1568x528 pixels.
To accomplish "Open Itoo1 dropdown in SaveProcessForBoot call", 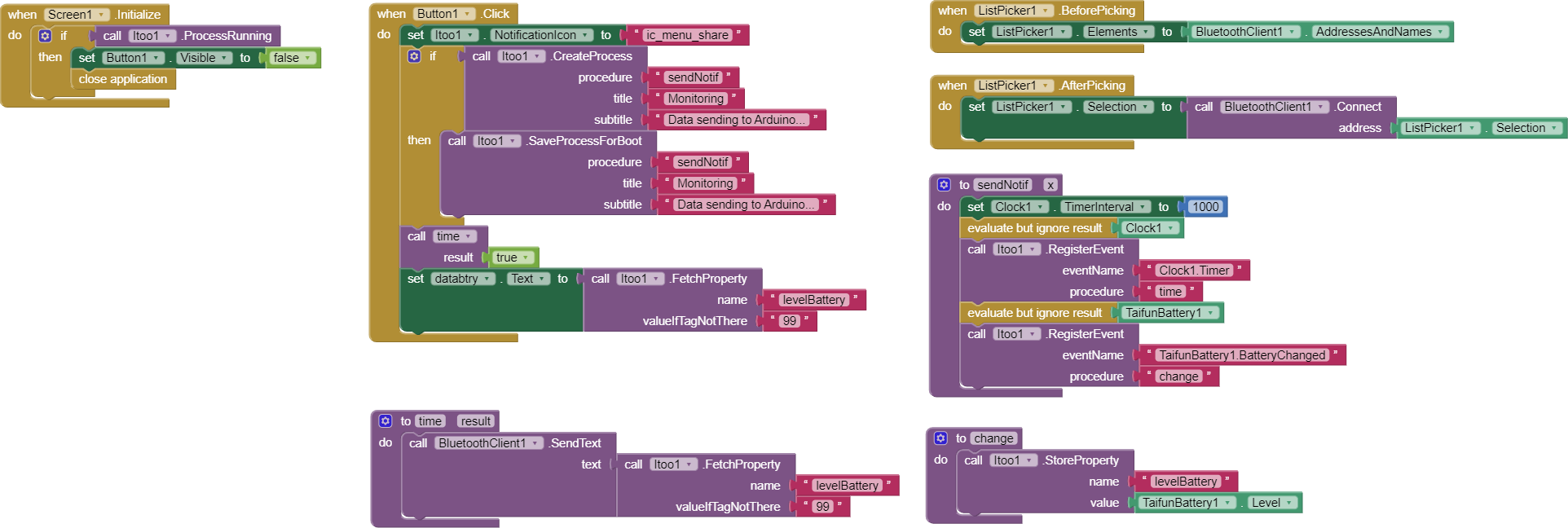I will point(497,141).
